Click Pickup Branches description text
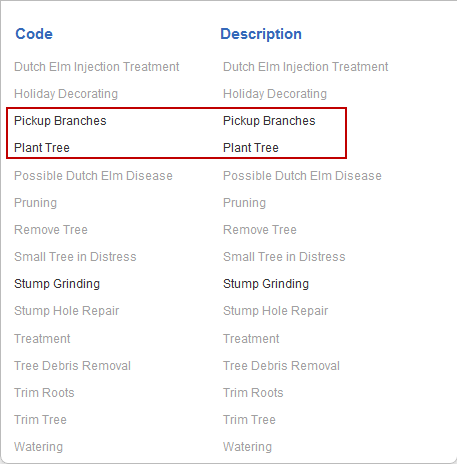The image size is (457, 464). point(269,121)
